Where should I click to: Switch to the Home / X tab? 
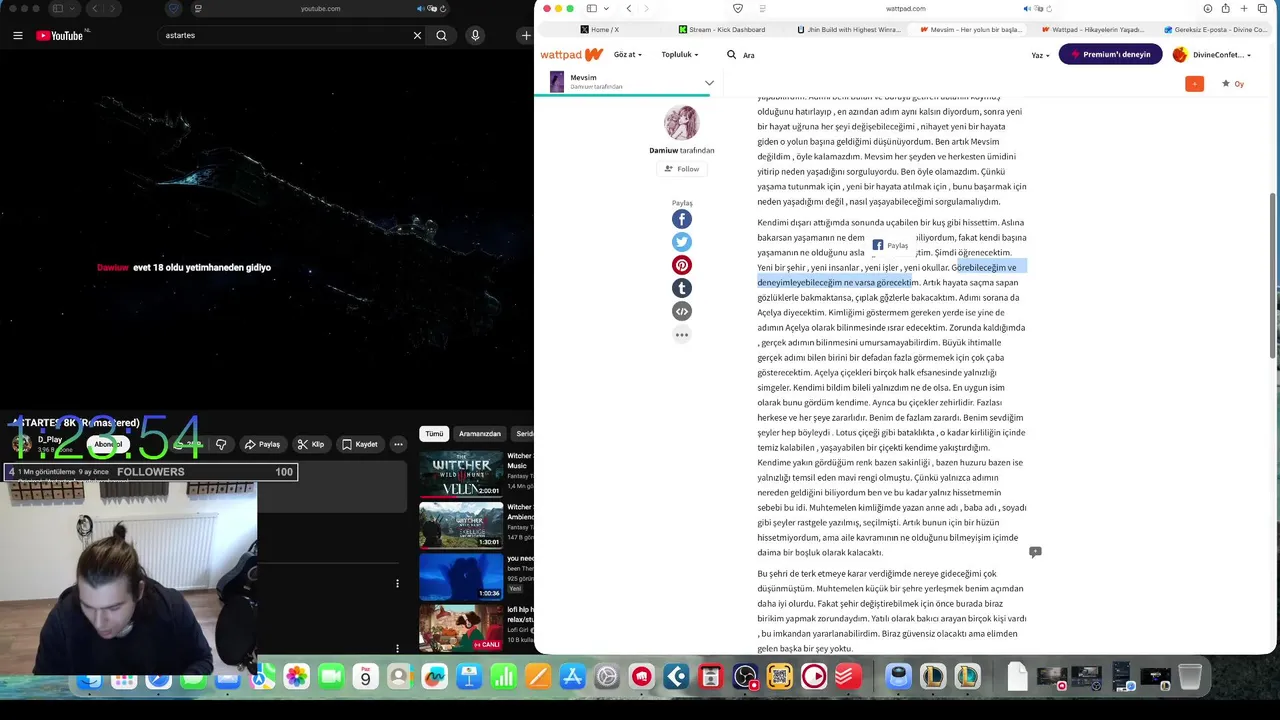pos(599,29)
